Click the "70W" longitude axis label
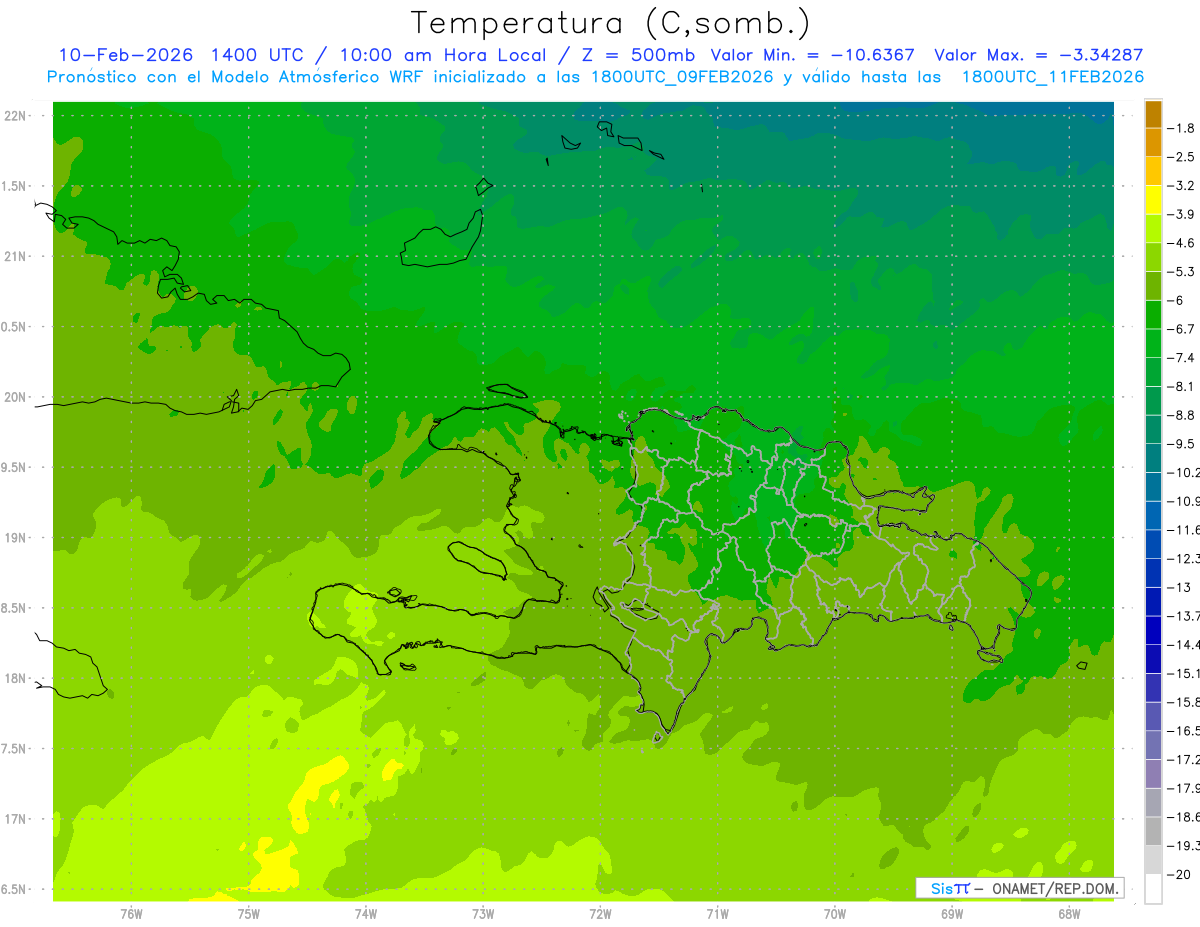Screen dimensions: 1200x927 [x=835, y=914]
